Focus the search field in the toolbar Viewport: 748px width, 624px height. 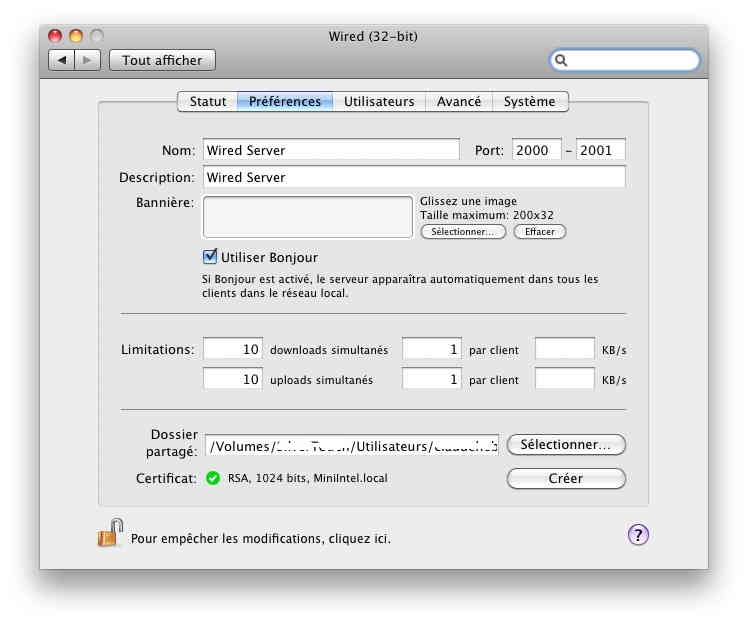625,60
